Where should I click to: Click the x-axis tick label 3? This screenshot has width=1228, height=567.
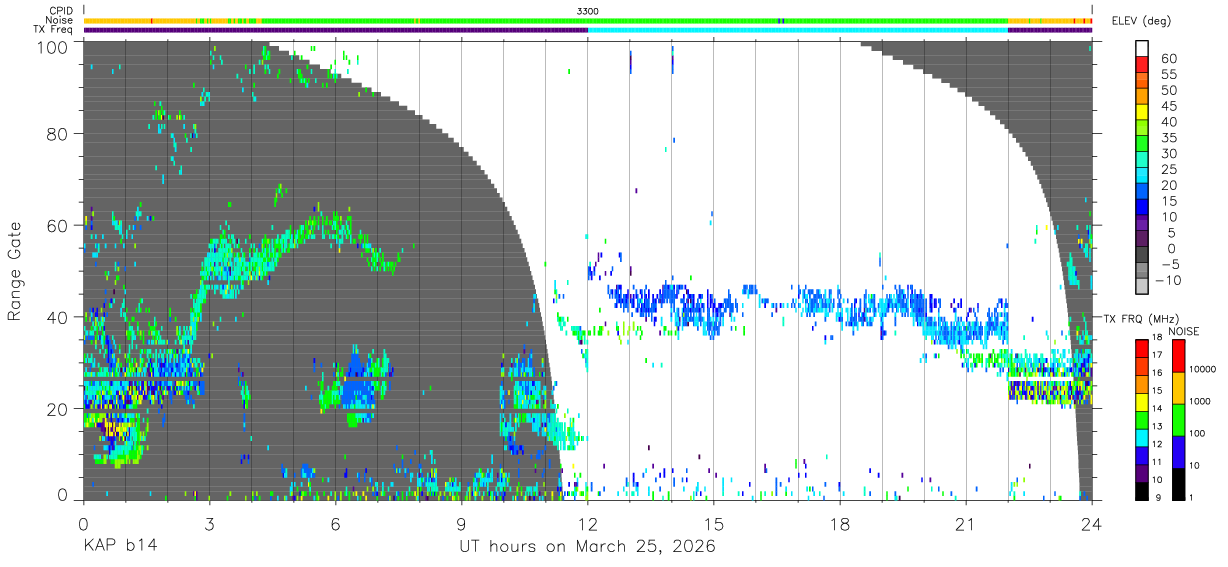(x=209, y=524)
